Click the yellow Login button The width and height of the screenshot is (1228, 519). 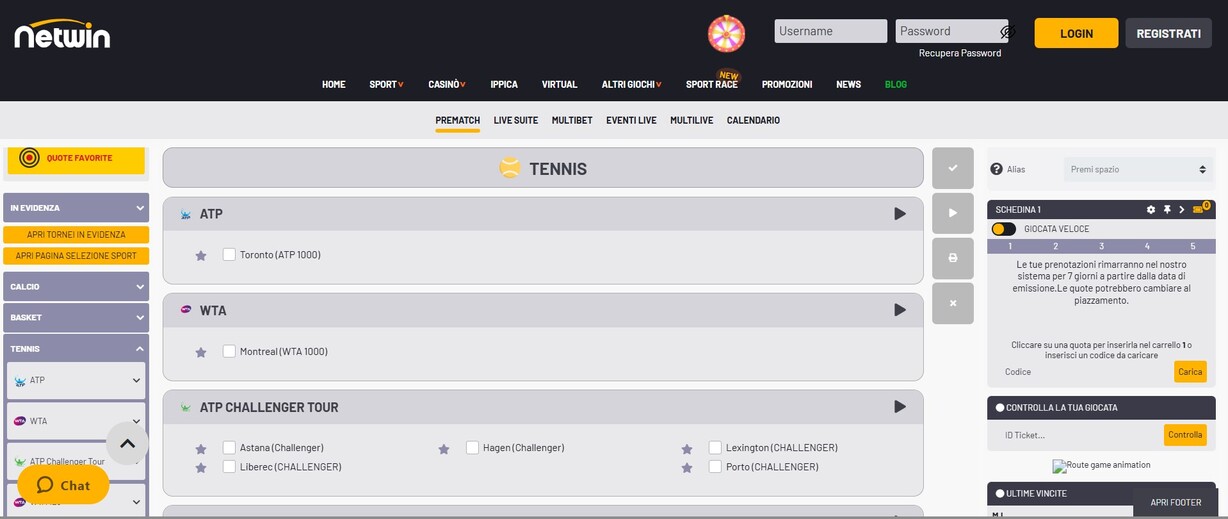(x=1076, y=33)
